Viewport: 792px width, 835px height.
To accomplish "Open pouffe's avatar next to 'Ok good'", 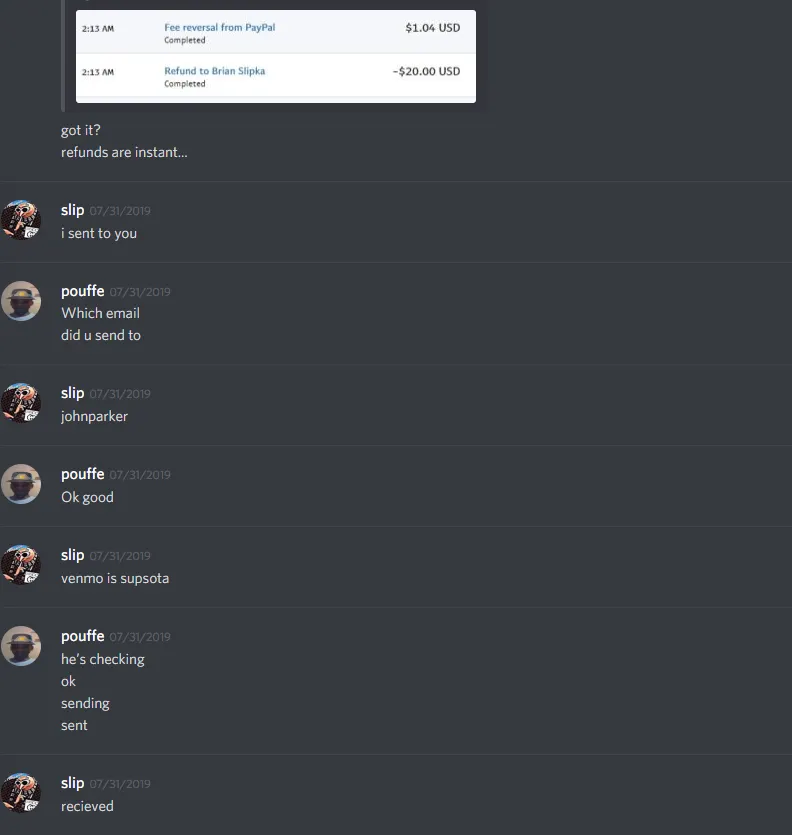I will pyautogui.click(x=21, y=484).
